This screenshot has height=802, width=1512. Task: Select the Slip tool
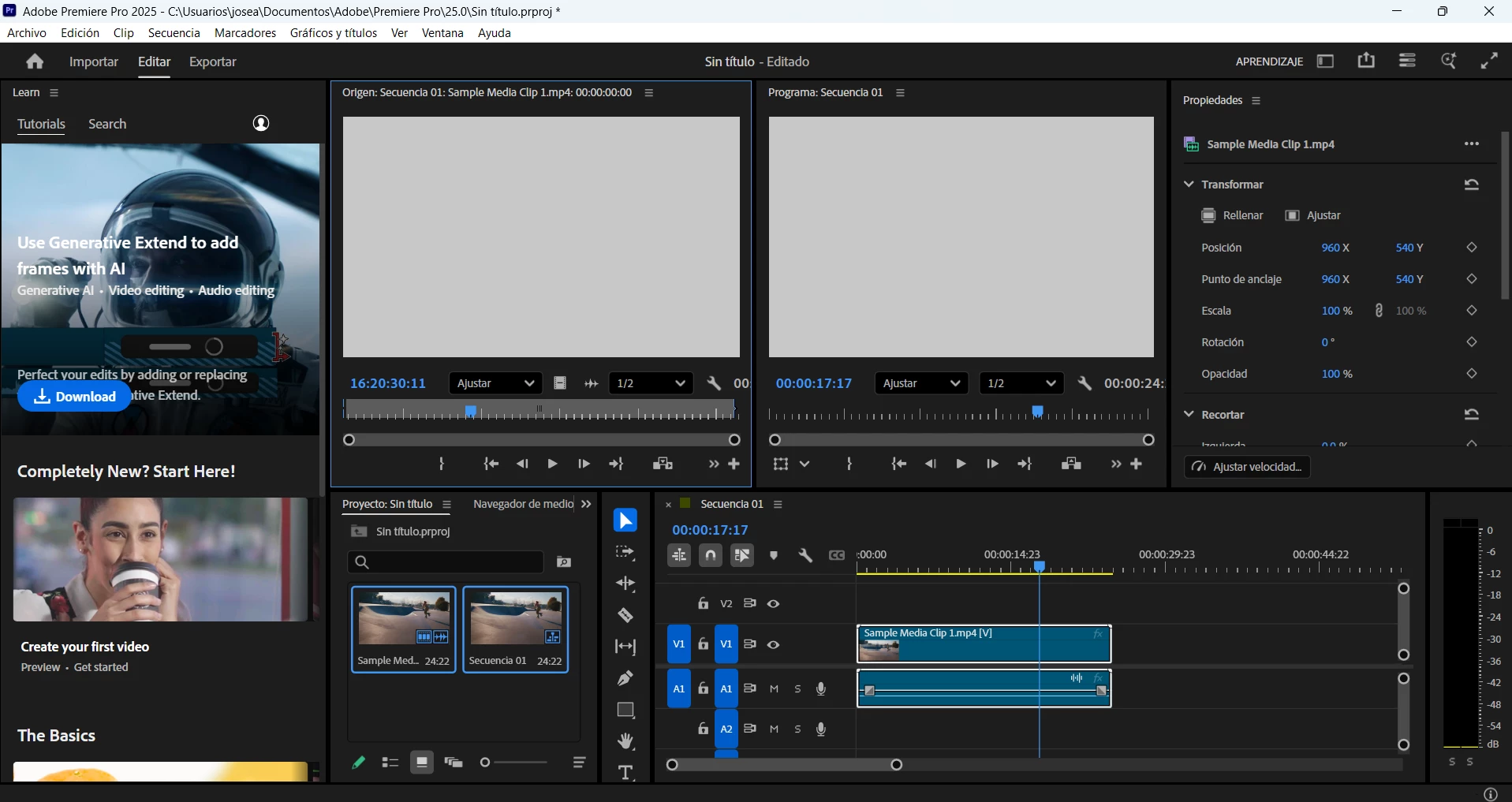coord(625,647)
